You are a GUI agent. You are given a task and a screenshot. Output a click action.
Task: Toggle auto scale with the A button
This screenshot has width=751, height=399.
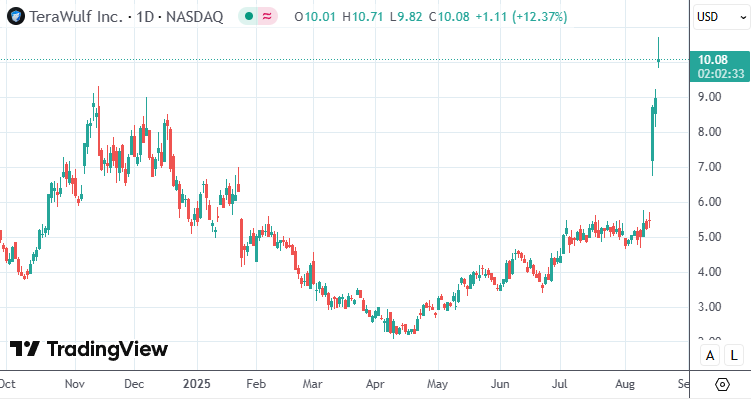(710, 355)
